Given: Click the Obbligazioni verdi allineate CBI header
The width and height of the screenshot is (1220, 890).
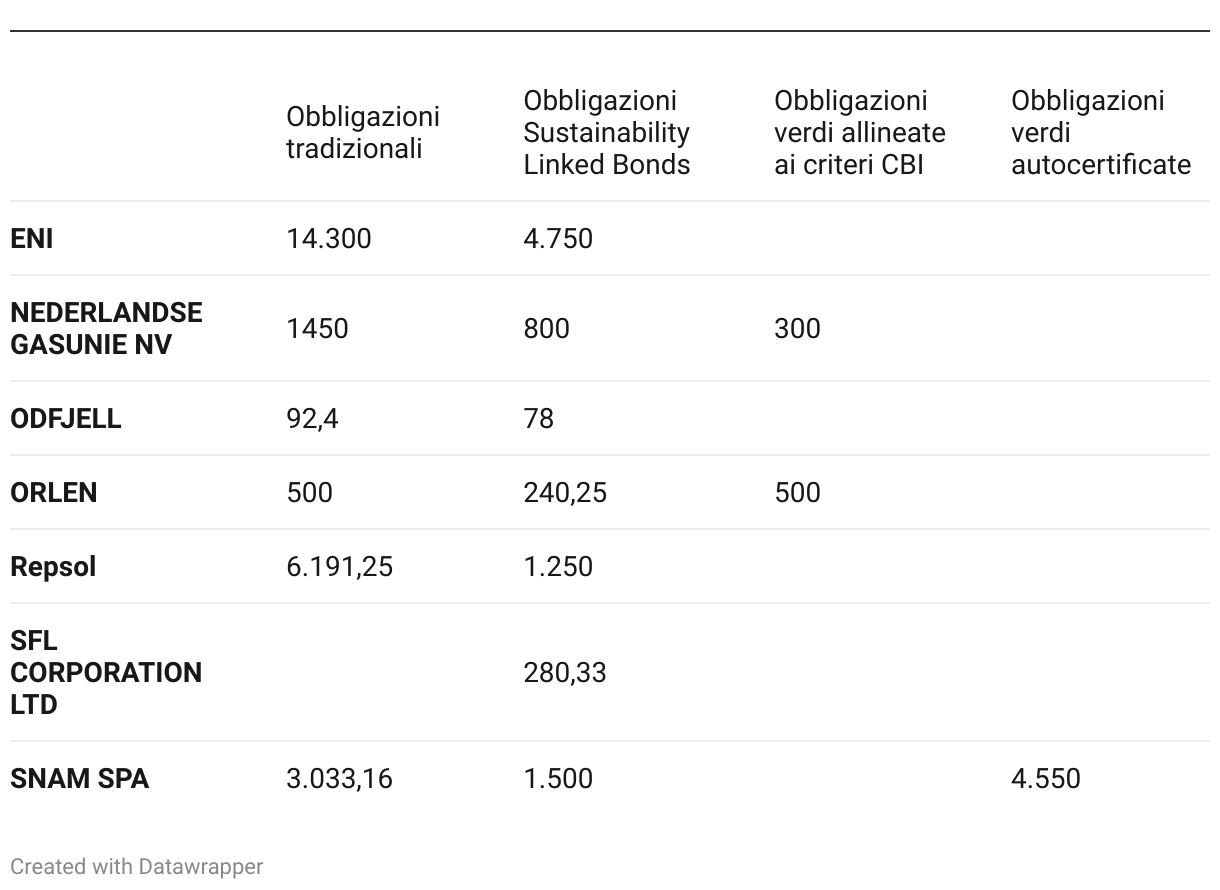Looking at the screenshot, I should [x=859, y=133].
